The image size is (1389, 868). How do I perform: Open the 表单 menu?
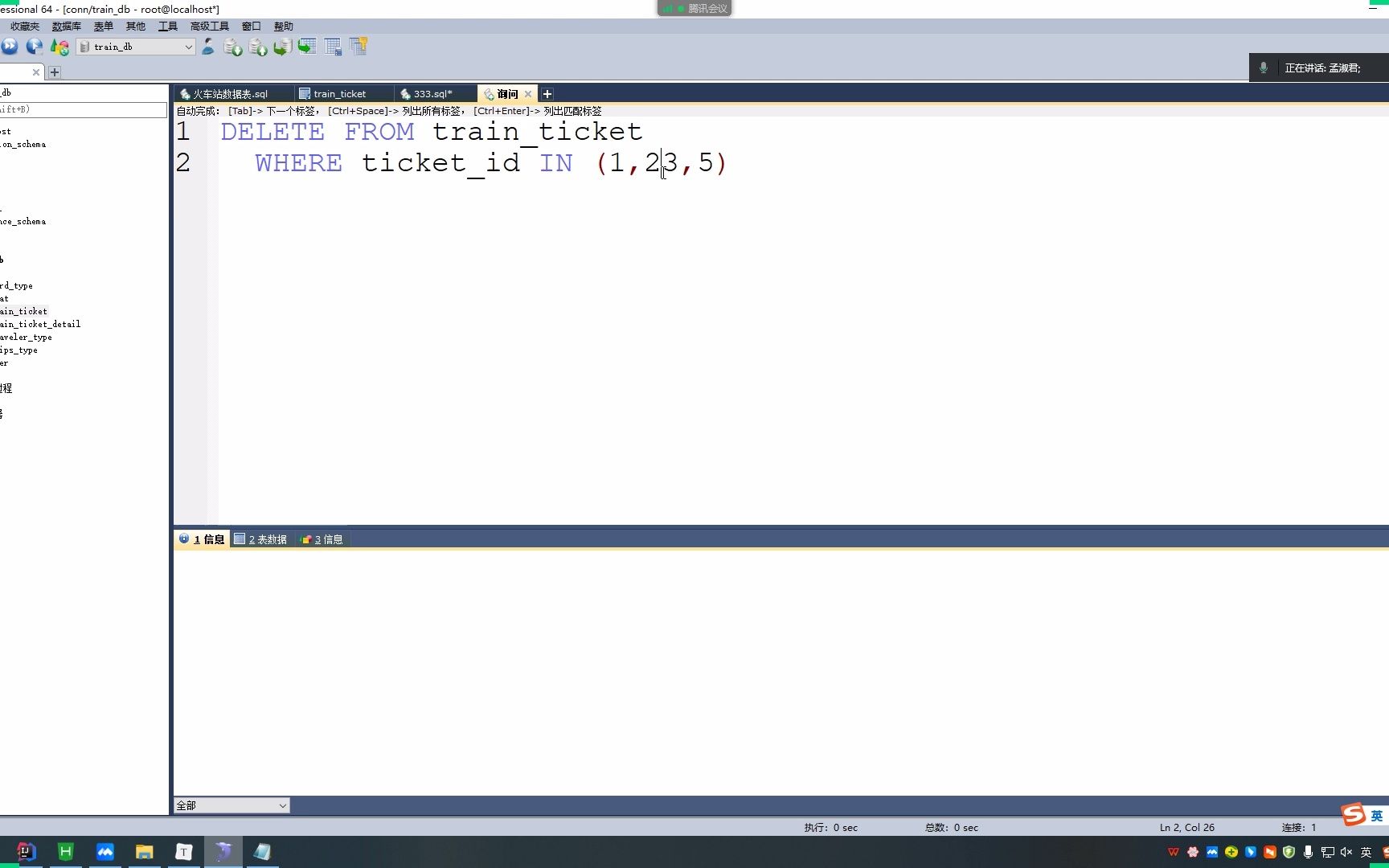[x=103, y=27]
